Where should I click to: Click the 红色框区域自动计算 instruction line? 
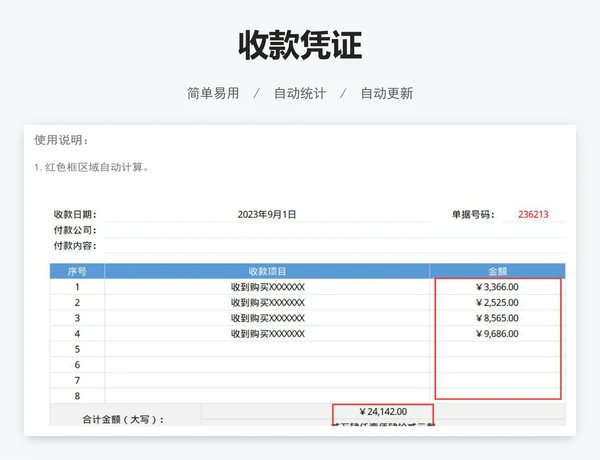pos(91,167)
